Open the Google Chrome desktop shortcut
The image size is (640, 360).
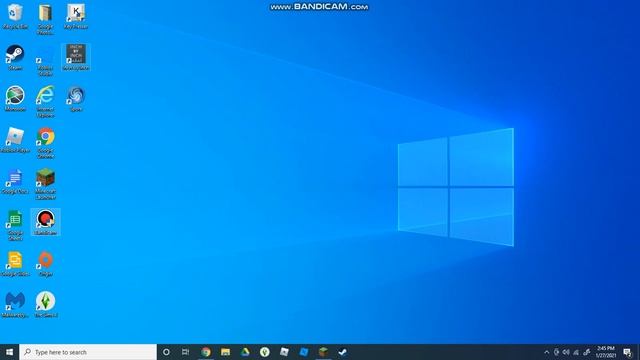pos(45,143)
